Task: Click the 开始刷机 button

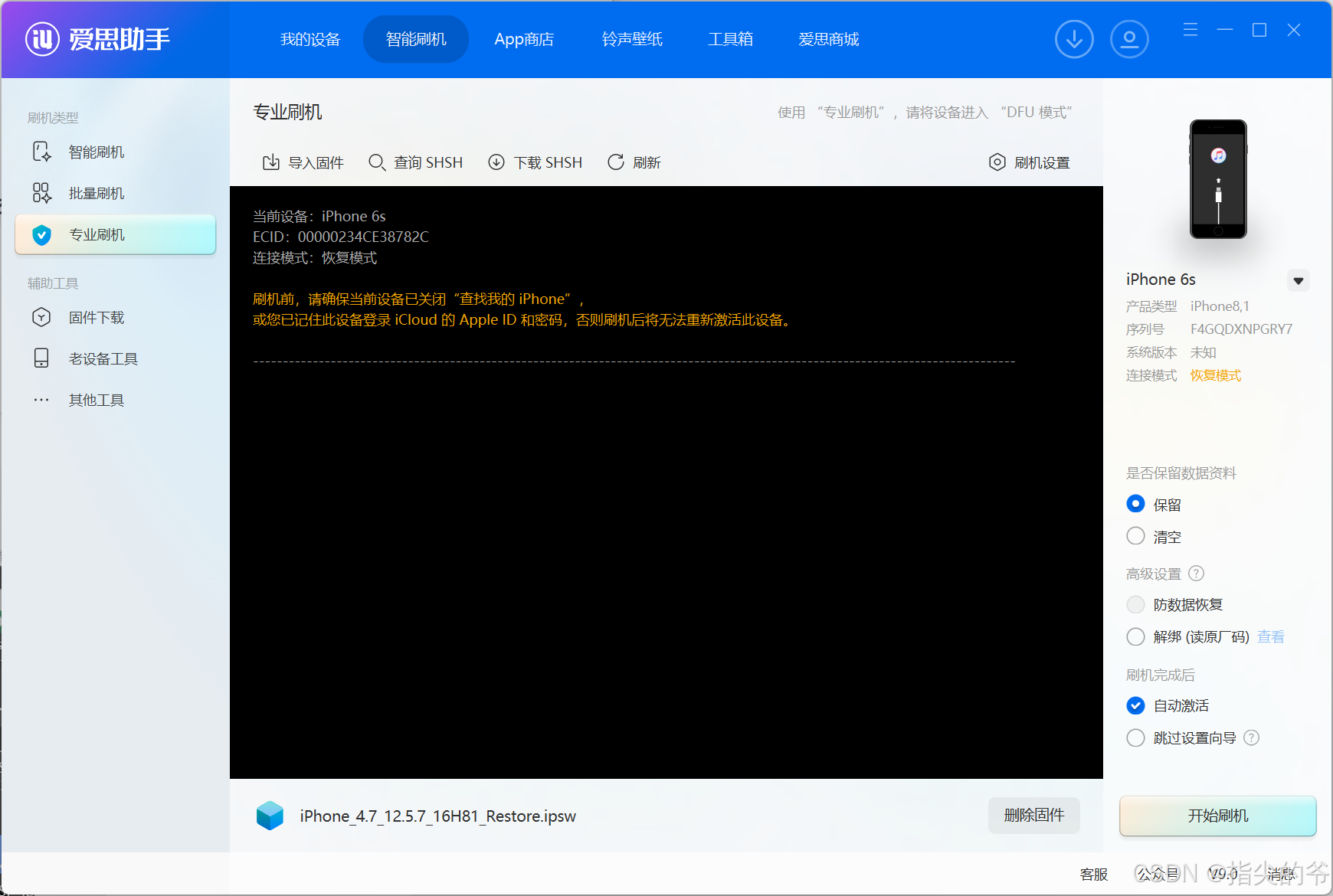Action: coord(1218,816)
